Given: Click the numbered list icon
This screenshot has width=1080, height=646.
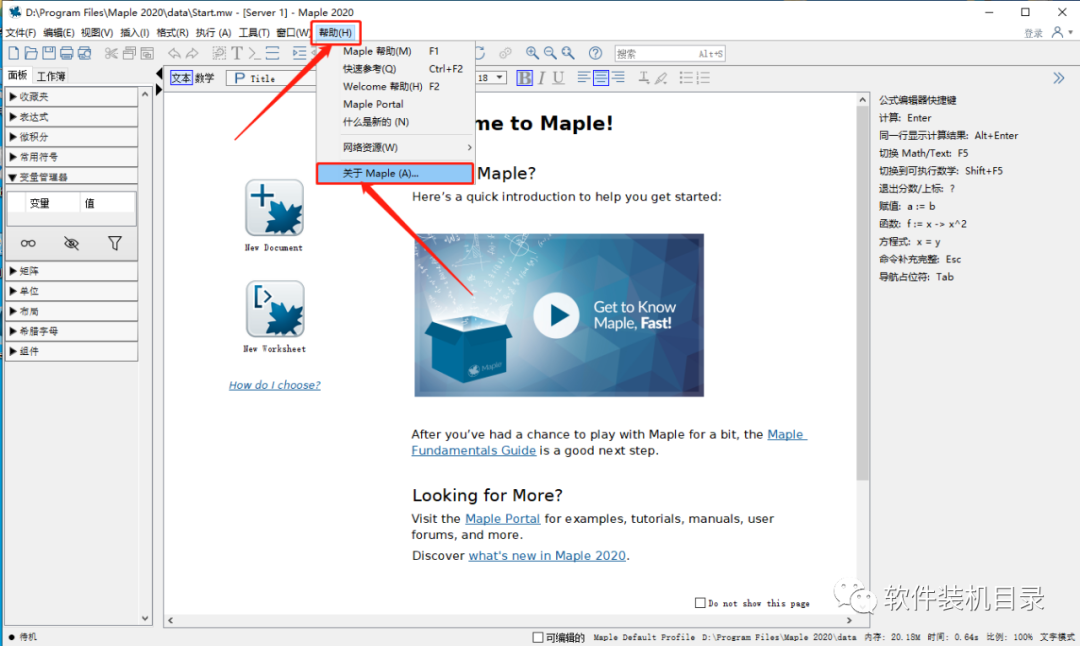Looking at the screenshot, I should (x=703, y=78).
